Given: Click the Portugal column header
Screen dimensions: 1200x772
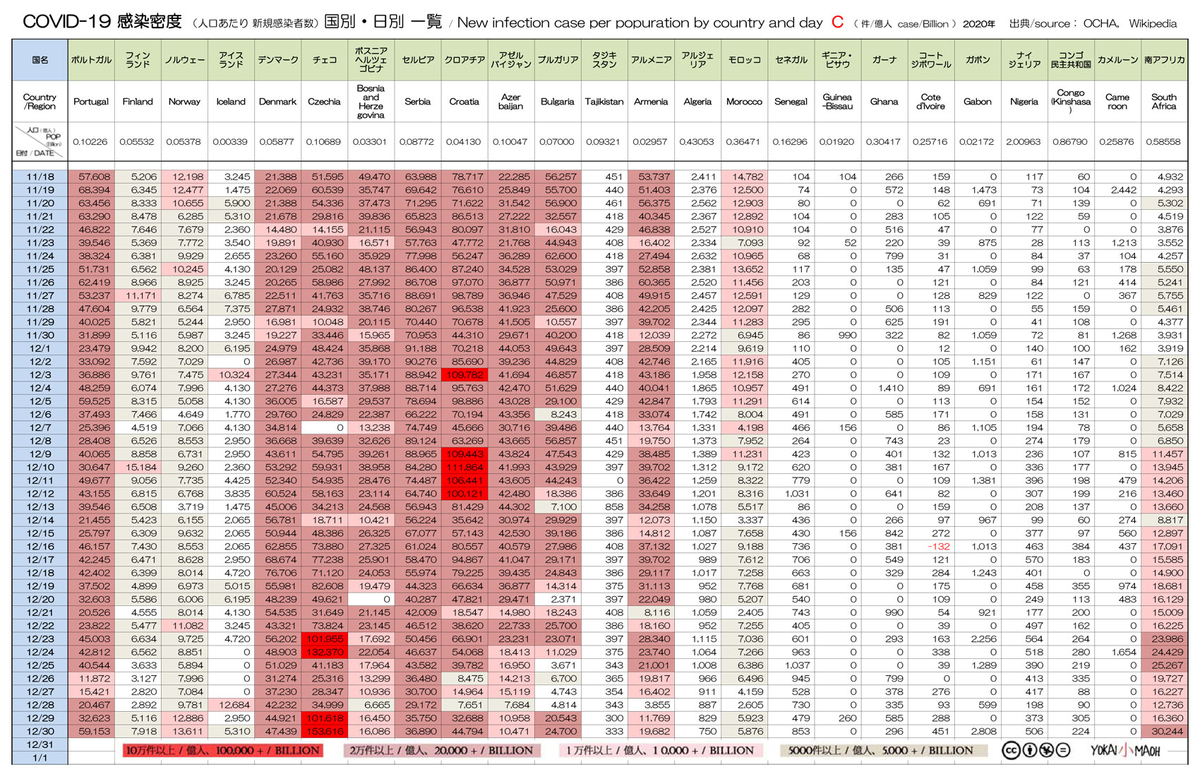Looking at the screenshot, I should [91, 102].
